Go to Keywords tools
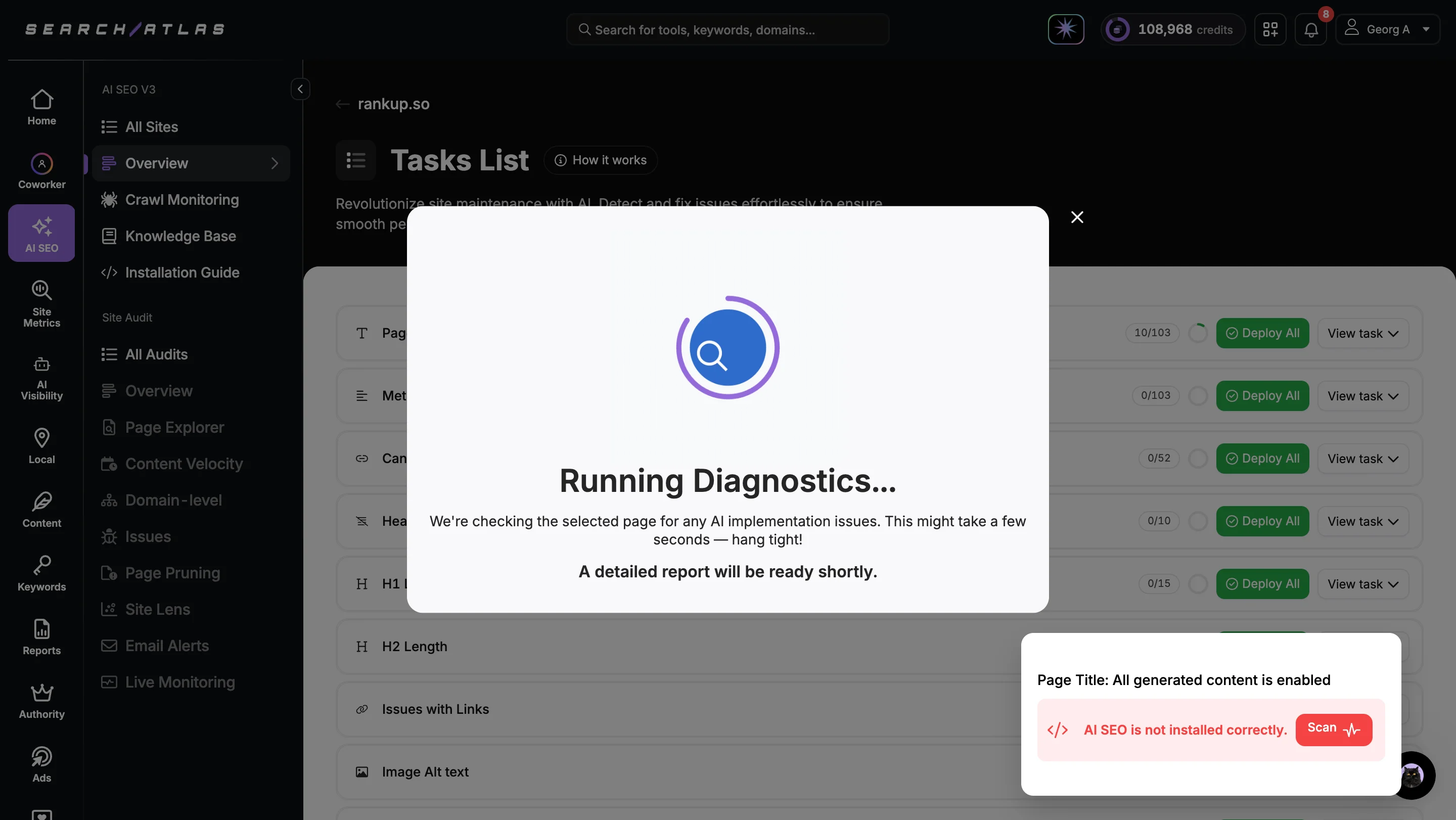This screenshot has height=820, width=1456. (41, 573)
